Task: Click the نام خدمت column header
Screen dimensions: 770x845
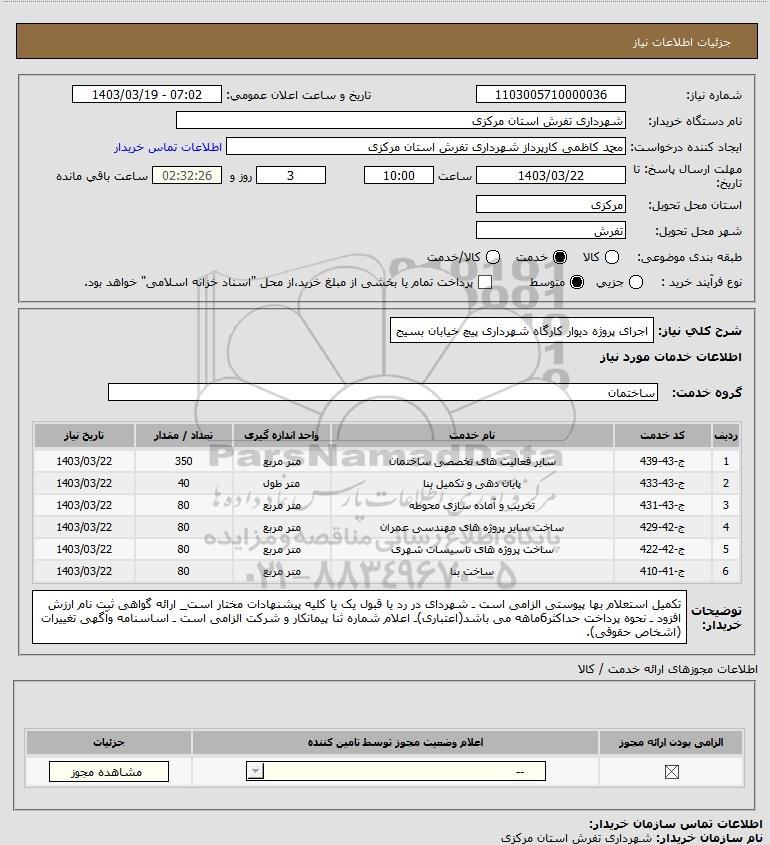Action: [472, 435]
